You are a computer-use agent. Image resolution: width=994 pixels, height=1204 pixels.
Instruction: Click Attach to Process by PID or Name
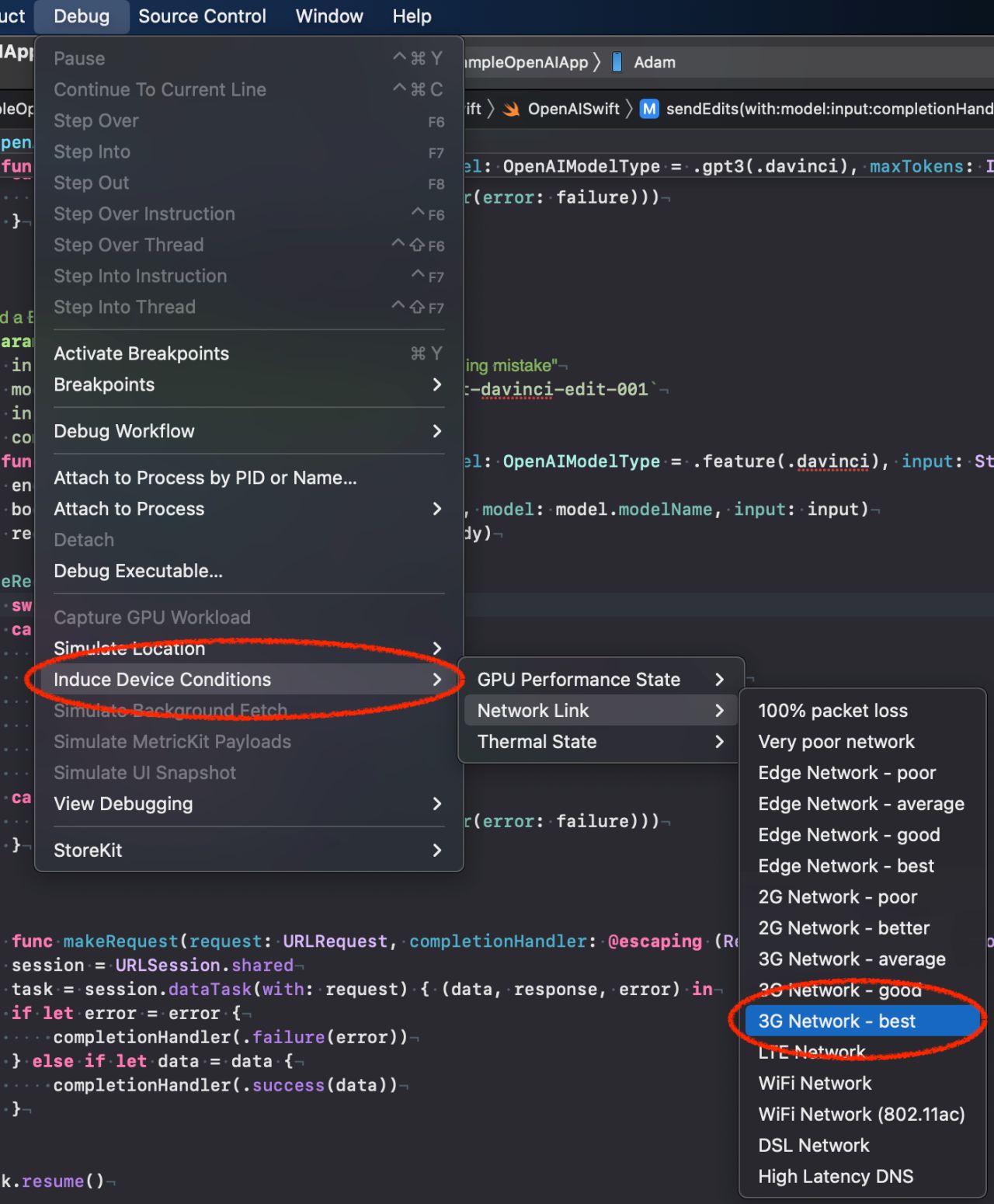(205, 478)
